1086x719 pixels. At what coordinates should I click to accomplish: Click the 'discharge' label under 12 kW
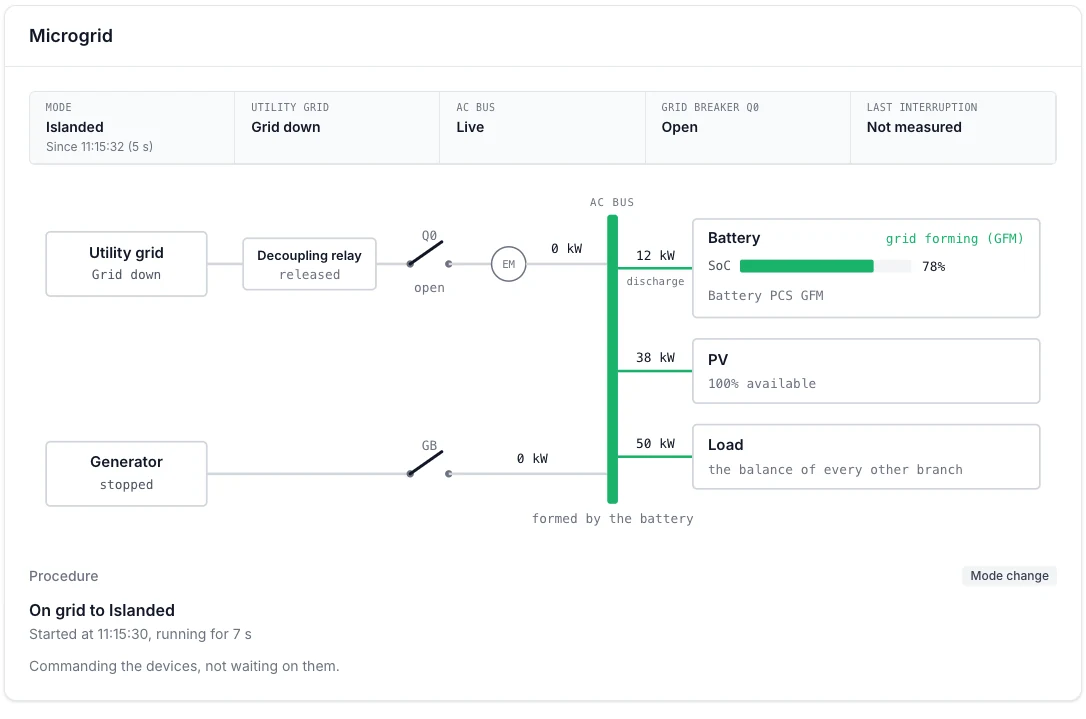655,281
